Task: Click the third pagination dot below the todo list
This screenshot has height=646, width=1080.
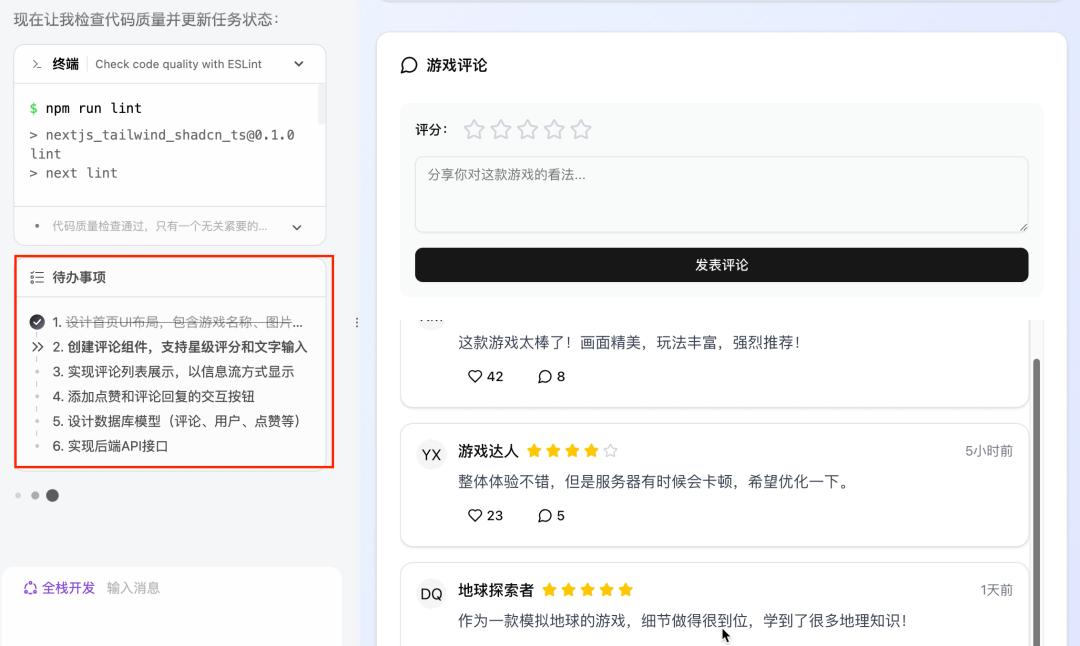Action: (53, 495)
